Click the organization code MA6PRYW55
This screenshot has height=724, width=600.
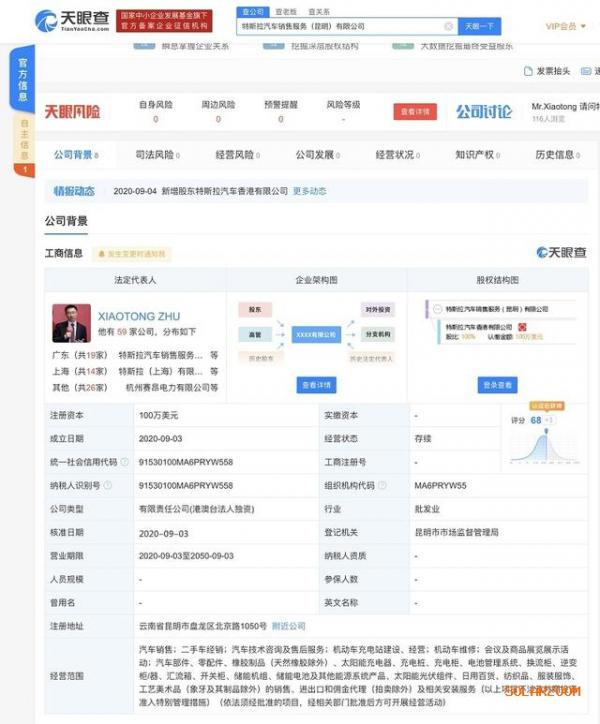(440, 485)
